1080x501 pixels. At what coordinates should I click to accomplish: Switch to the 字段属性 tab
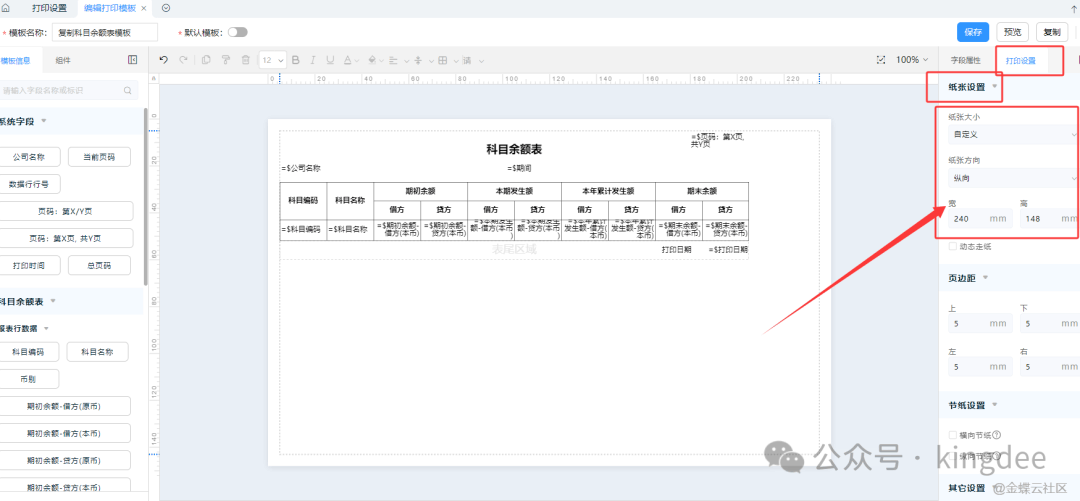(965, 61)
